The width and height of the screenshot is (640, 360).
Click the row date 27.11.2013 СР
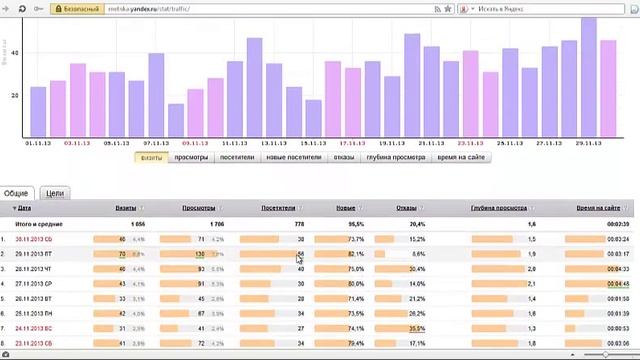33,284
